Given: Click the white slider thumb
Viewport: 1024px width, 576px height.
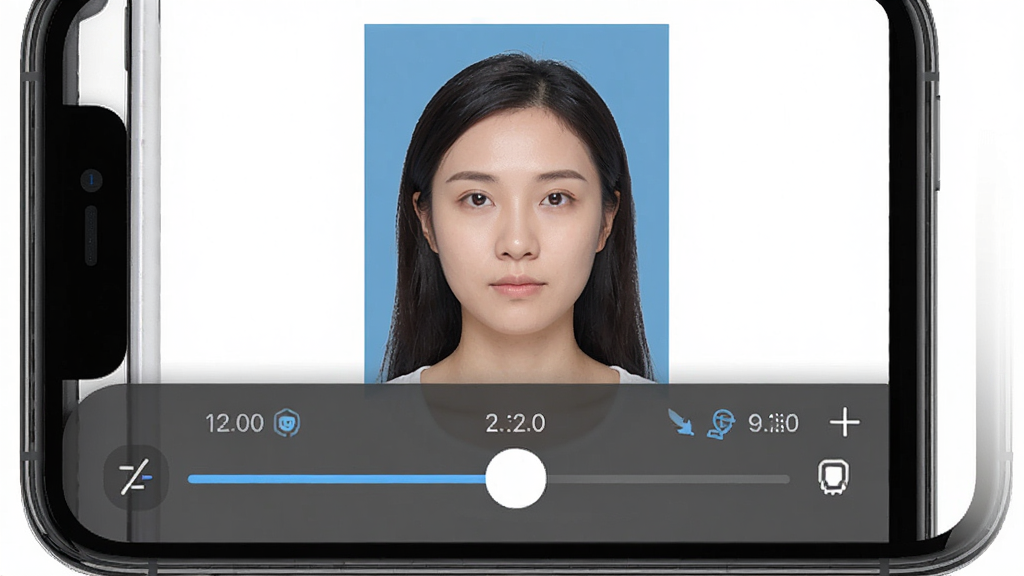Looking at the screenshot, I should (x=516, y=478).
